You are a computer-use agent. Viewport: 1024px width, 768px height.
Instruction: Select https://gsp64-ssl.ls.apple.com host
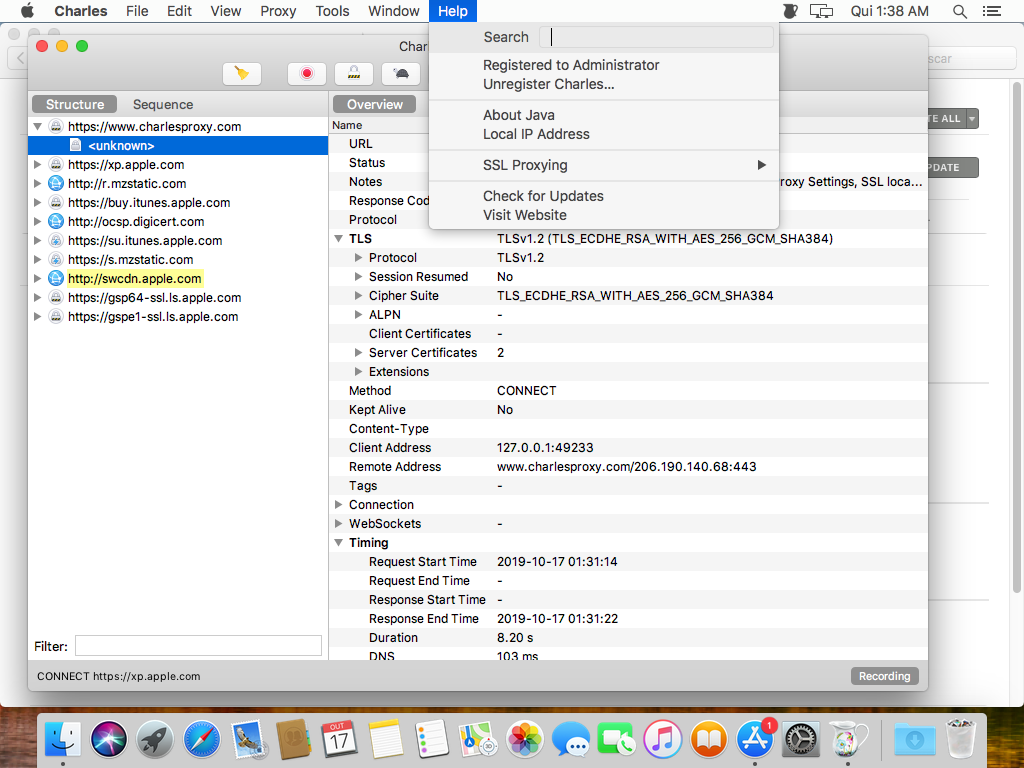tap(154, 298)
